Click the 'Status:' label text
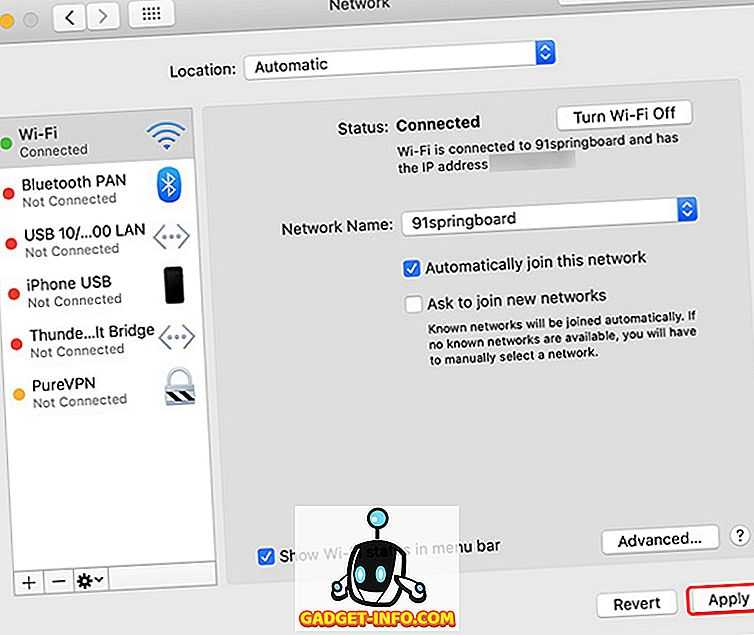 point(363,128)
